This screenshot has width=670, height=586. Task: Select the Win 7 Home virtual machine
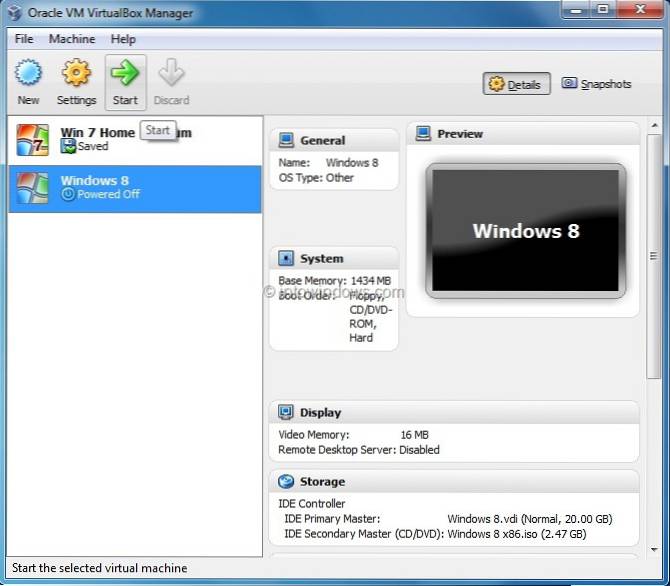coord(134,139)
